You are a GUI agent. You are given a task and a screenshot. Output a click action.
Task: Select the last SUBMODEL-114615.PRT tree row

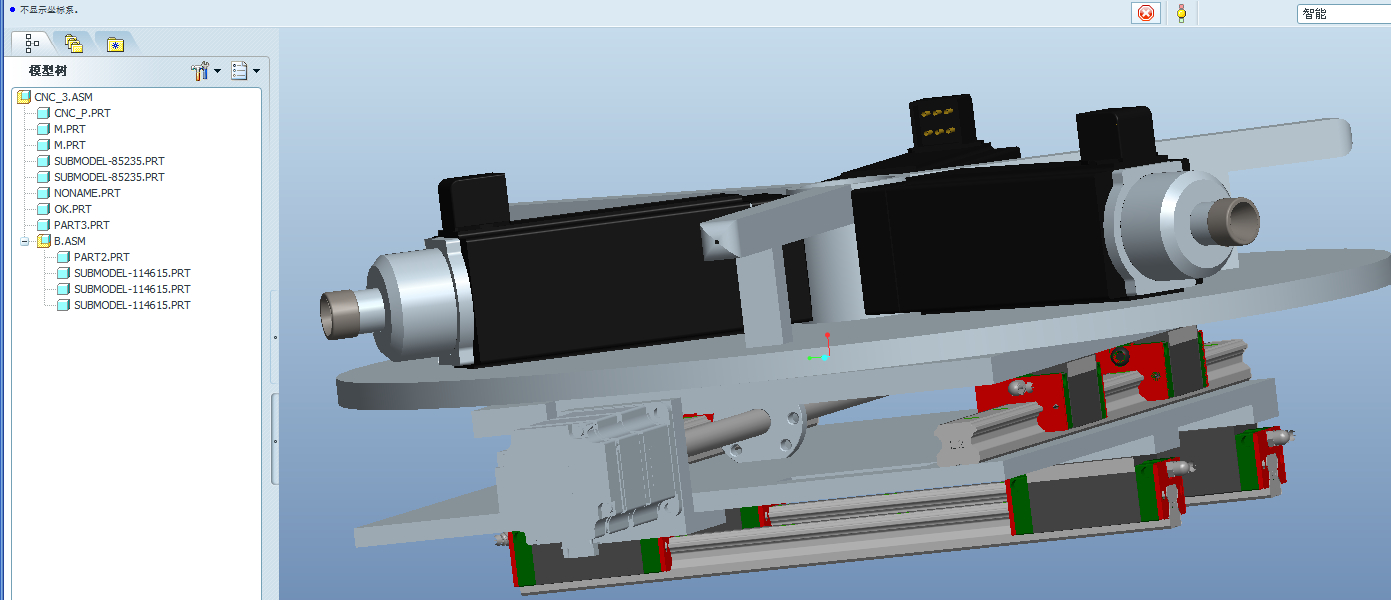point(123,305)
